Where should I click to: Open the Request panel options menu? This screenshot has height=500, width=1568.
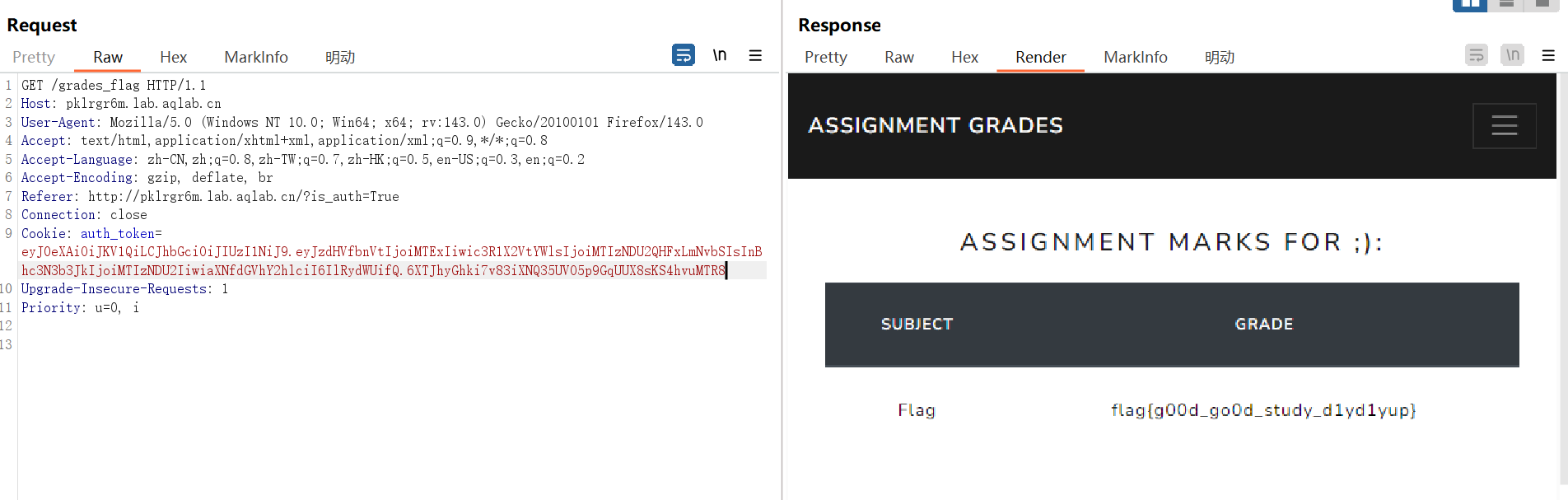click(755, 55)
